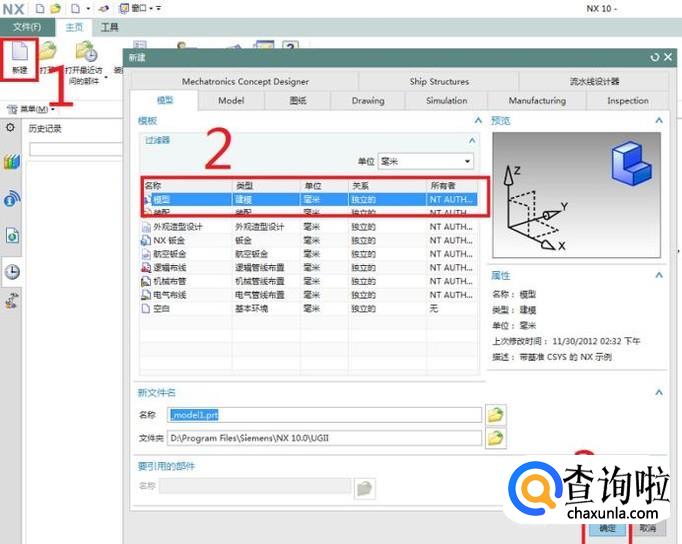Select the Ship Structures tab
Screen dimensions: 682x544
tap(439, 81)
